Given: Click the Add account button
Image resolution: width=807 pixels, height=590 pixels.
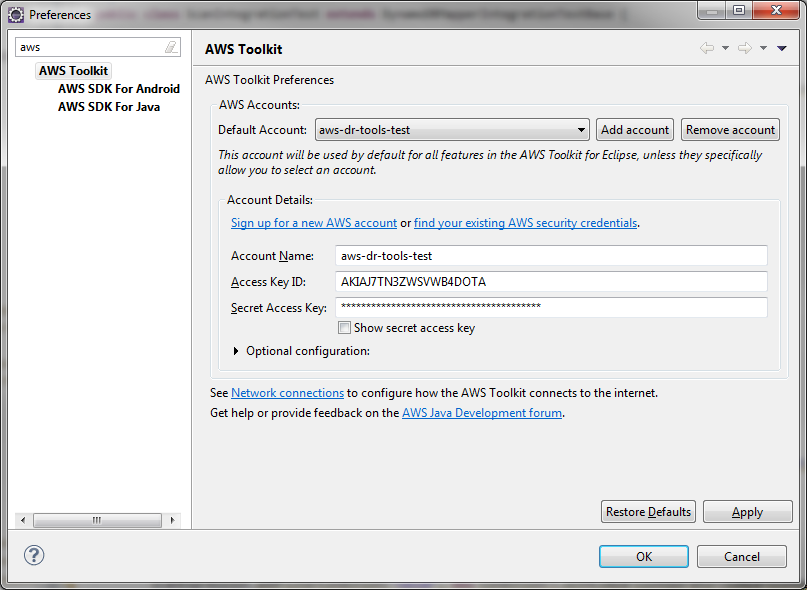Looking at the screenshot, I should tap(635, 130).
